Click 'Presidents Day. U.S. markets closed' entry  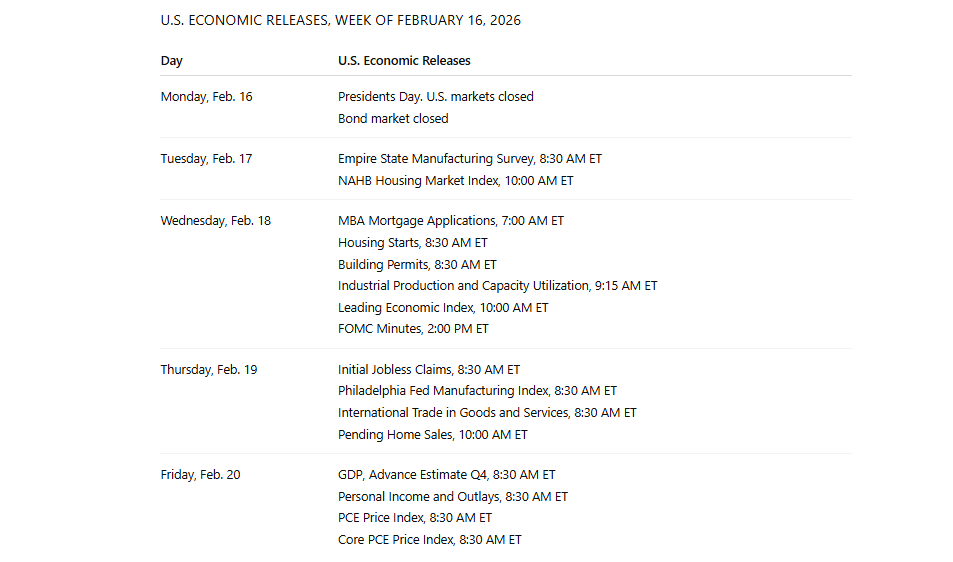[x=435, y=97]
